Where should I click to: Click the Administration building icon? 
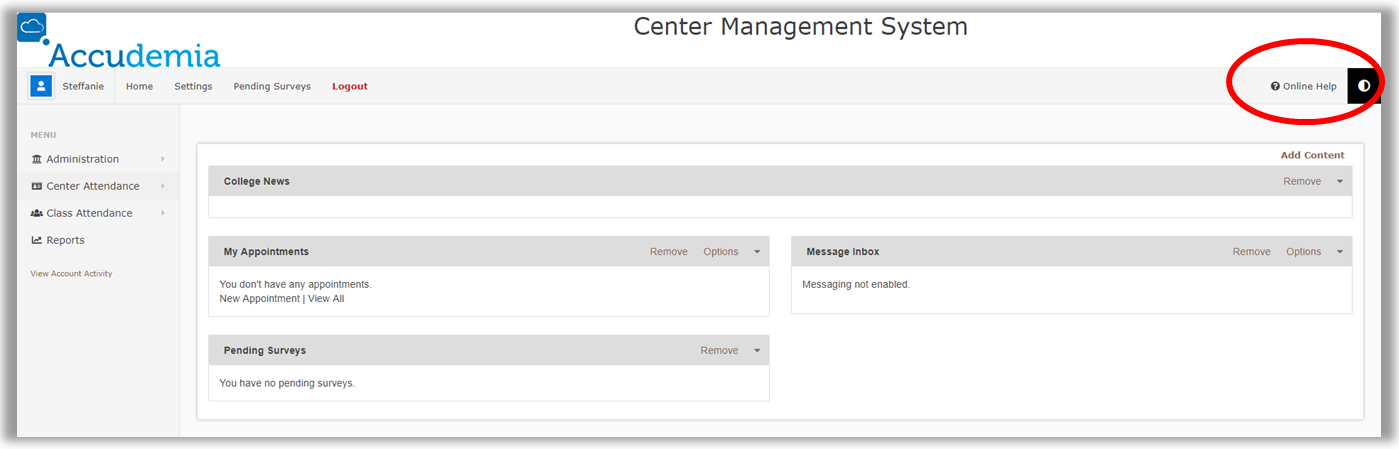pos(37,159)
